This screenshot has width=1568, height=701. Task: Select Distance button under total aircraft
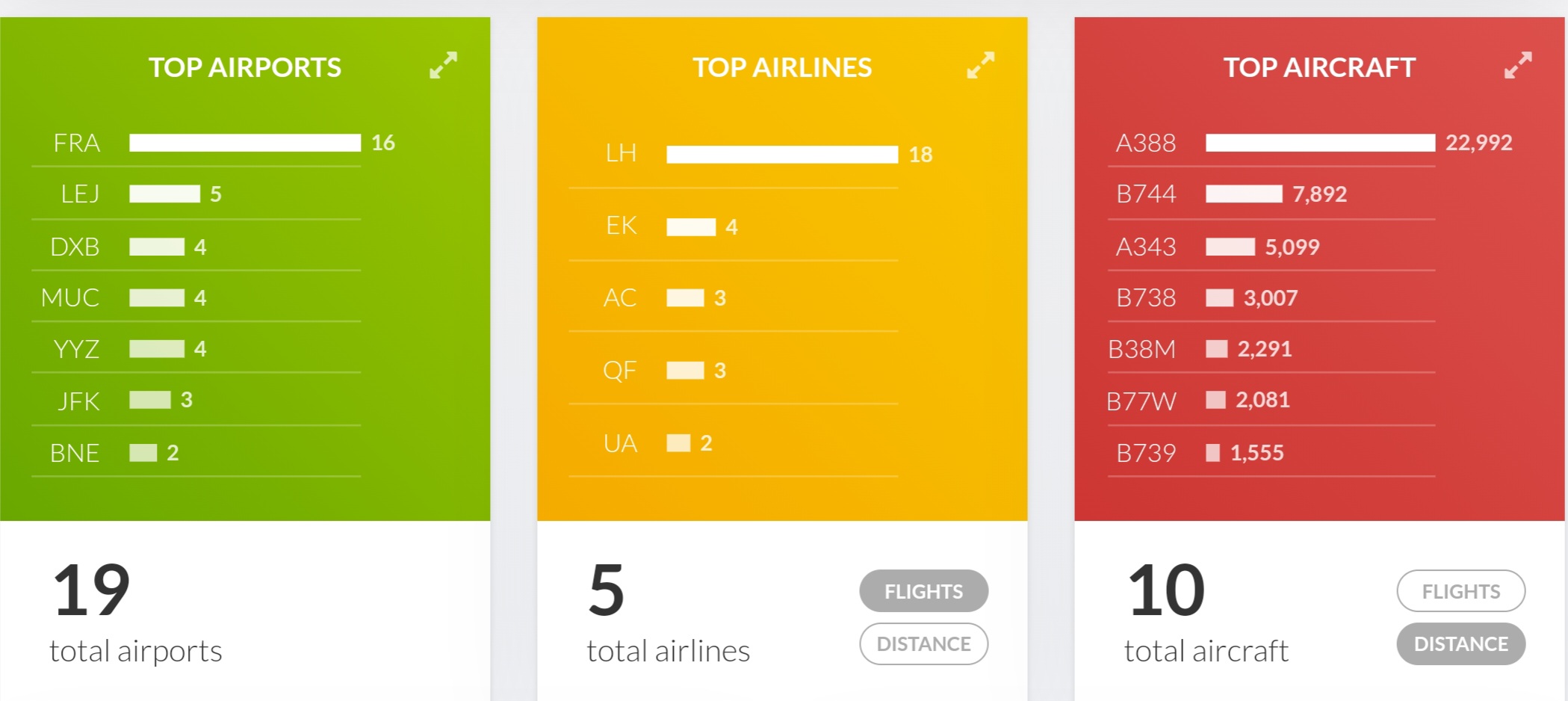pyautogui.click(x=1461, y=643)
